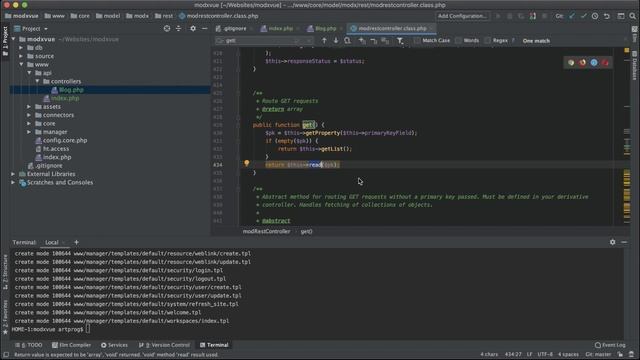Switch to the Blog.php editor tab
This screenshot has width=640, height=360.
(x=325, y=29)
